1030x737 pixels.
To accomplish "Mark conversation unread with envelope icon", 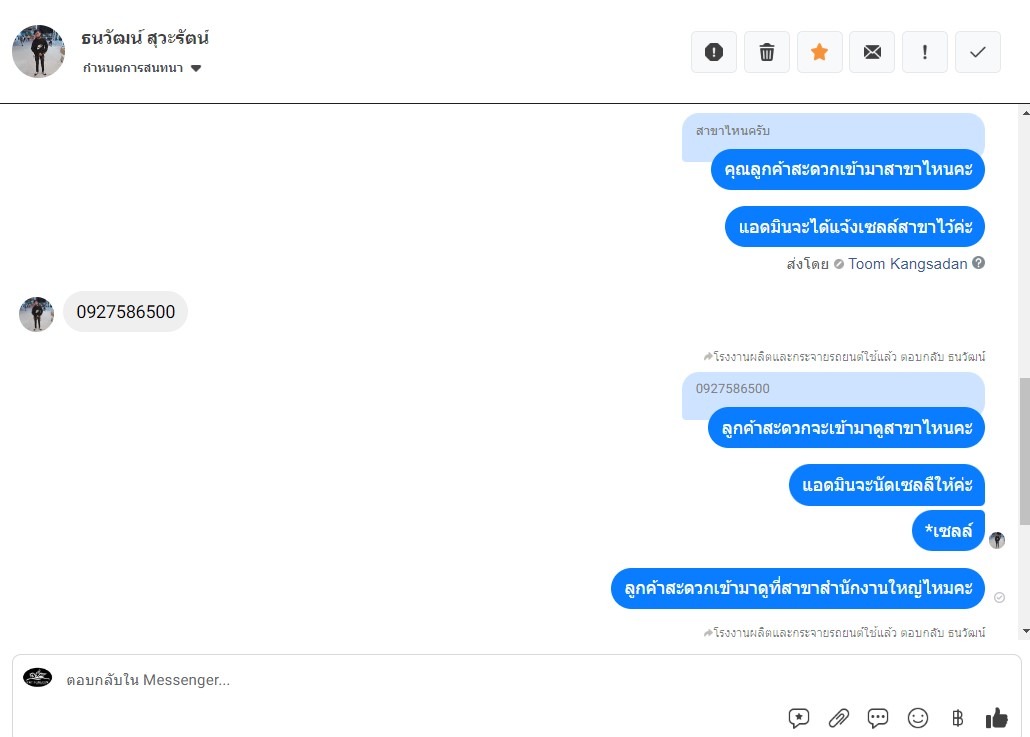I will (872, 52).
